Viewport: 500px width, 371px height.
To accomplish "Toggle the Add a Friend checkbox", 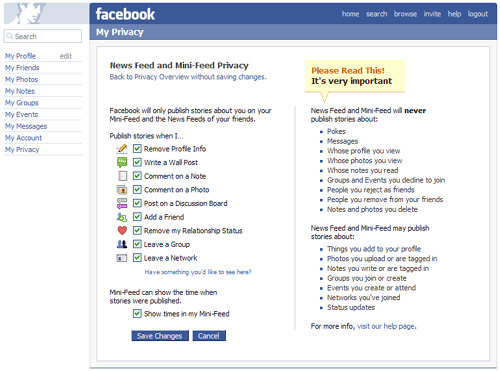I will (x=137, y=217).
